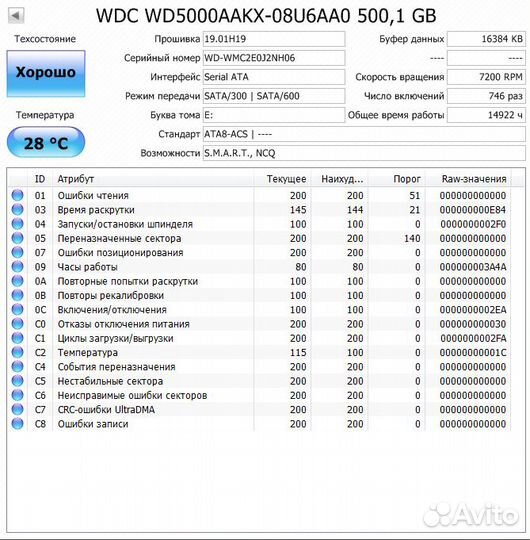Select status icon of Нестабильные сектора row
530x540 pixels.
[18, 381]
